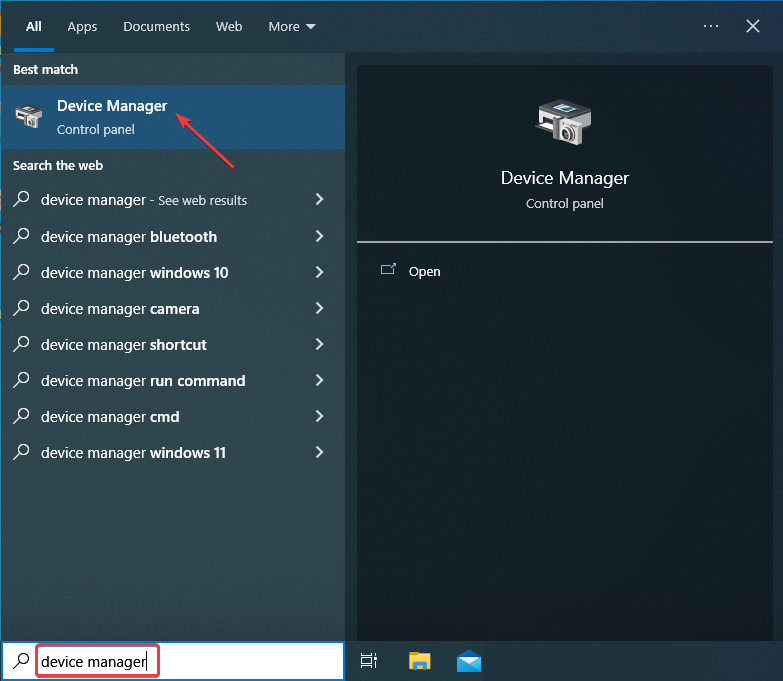The image size is (783, 681).
Task: Click the magnifier icon in search box
Action: click(21, 660)
